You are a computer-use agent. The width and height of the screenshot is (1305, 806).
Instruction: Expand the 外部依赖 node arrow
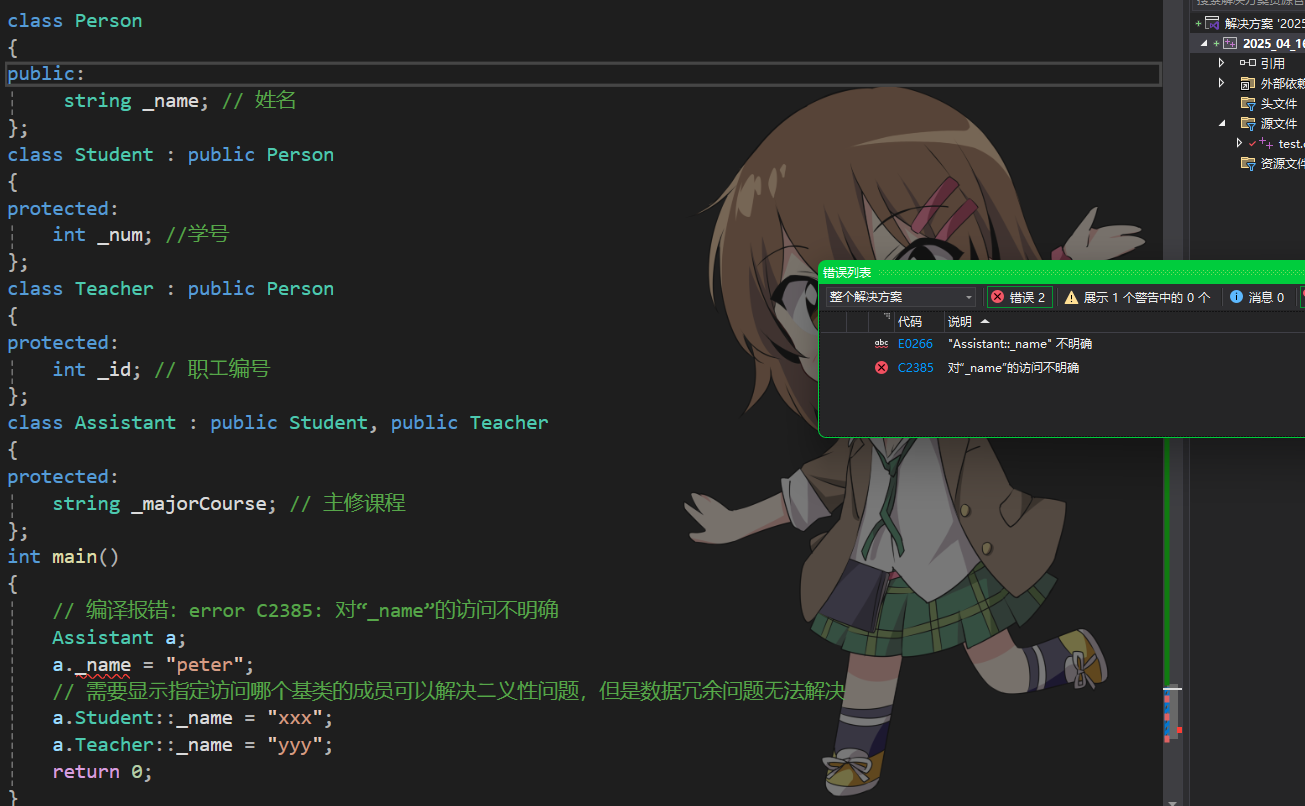coord(1221,83)
